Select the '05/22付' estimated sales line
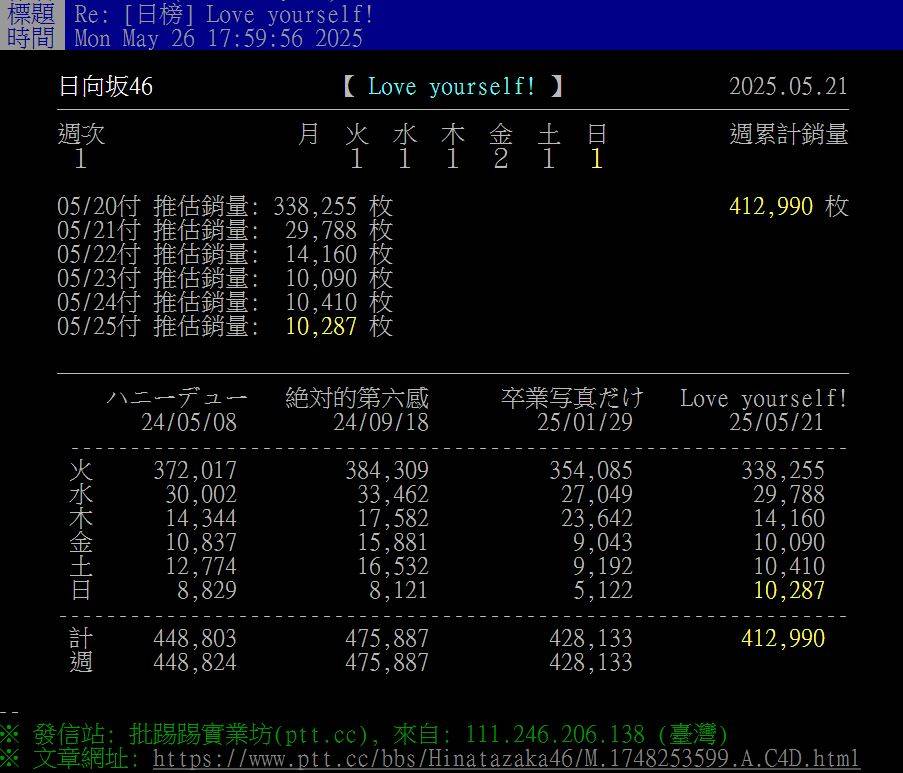Image resolution: width=903 pixels, height=773 pixels. pyautogui.click(x=225, y=254)
